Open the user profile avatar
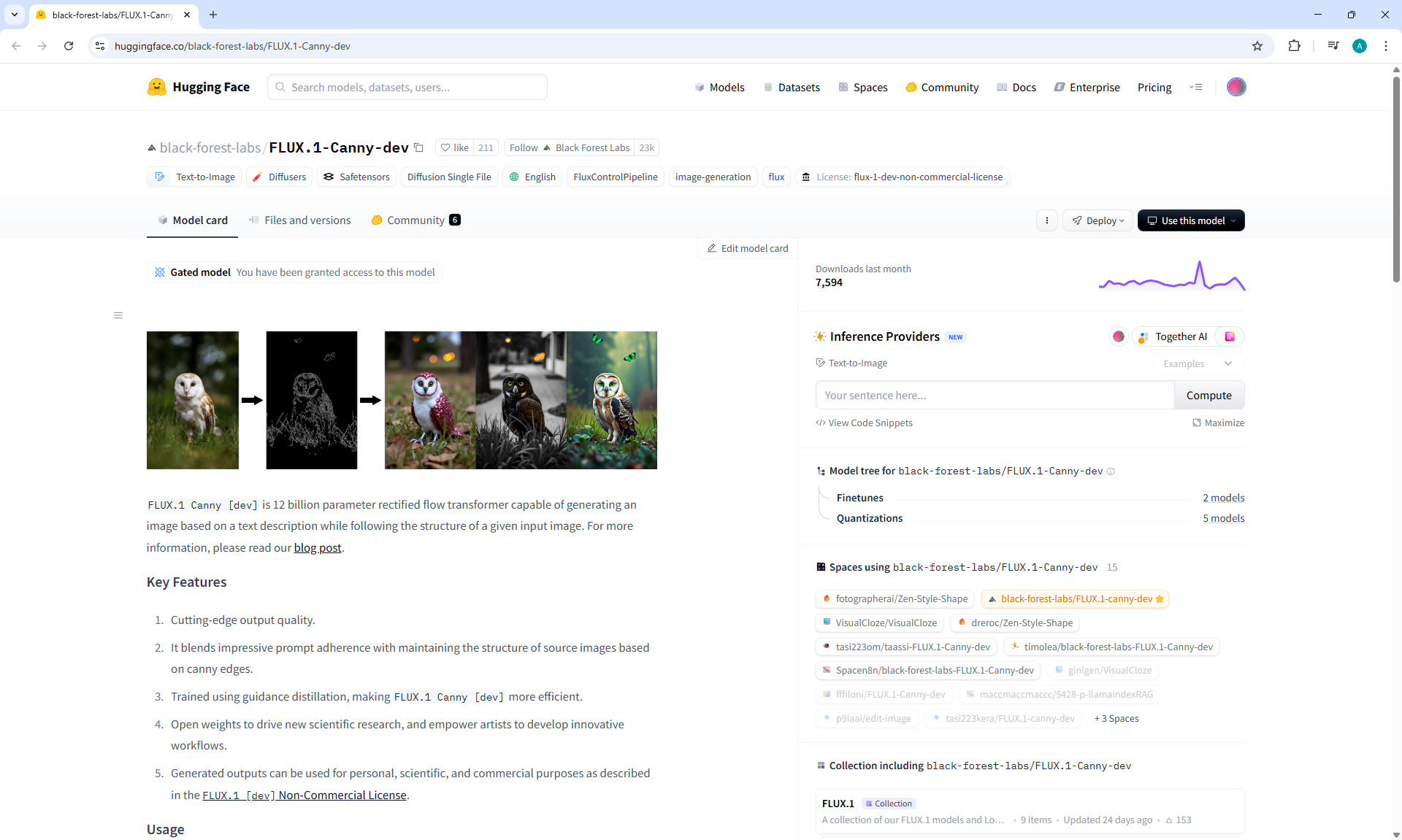1402x840 pixels. point(1236,87)
